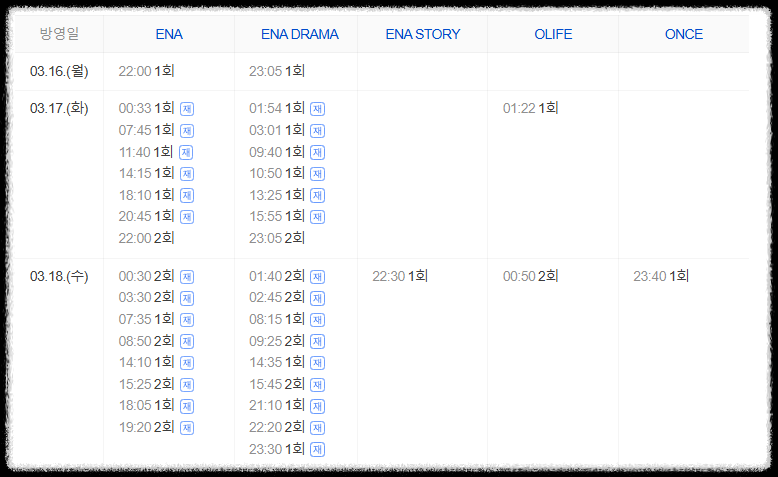Image resolution: width=778 pixels, height=477 pixels.
Task: Click rerun badge next to ENA 20:45 episode 1
Action: tap(187, 217)
